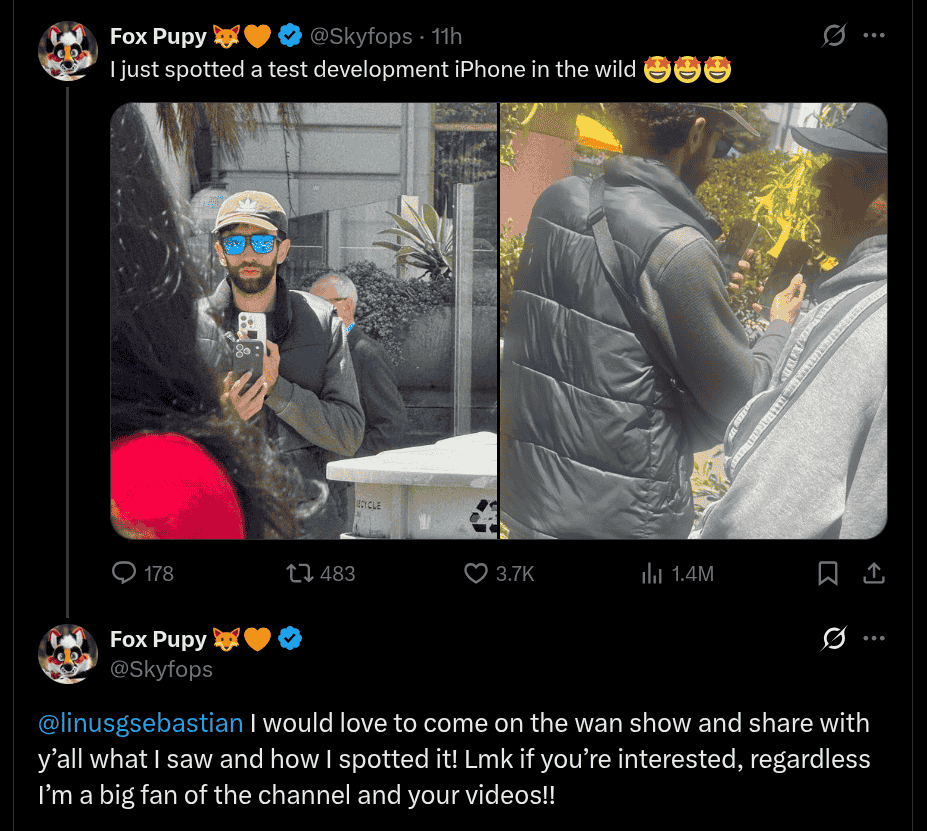Click Fox Pupy display name on the first tweet

[157, 37]
